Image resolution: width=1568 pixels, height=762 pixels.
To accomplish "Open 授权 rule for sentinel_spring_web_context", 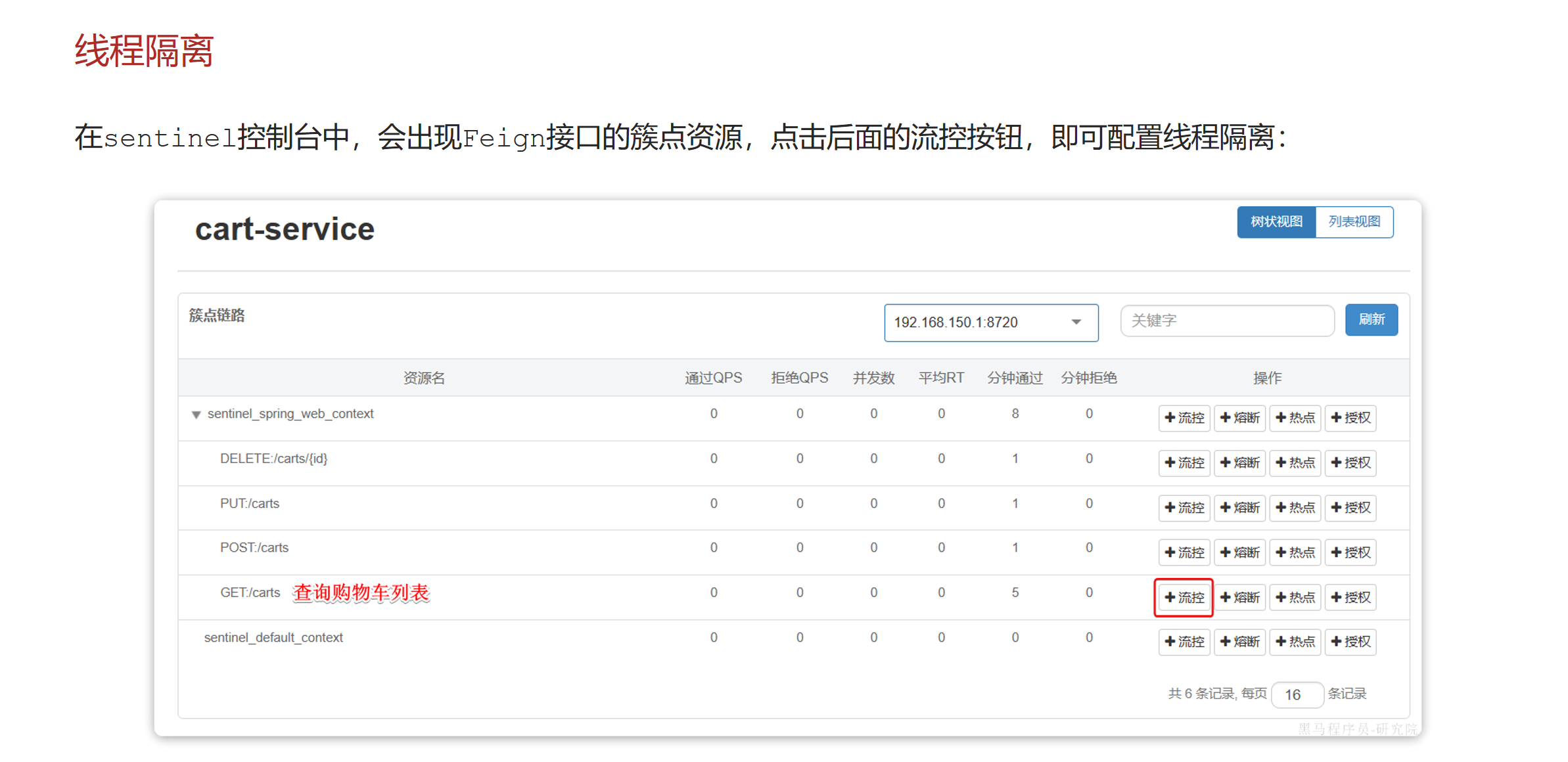I will point(1350,418).
